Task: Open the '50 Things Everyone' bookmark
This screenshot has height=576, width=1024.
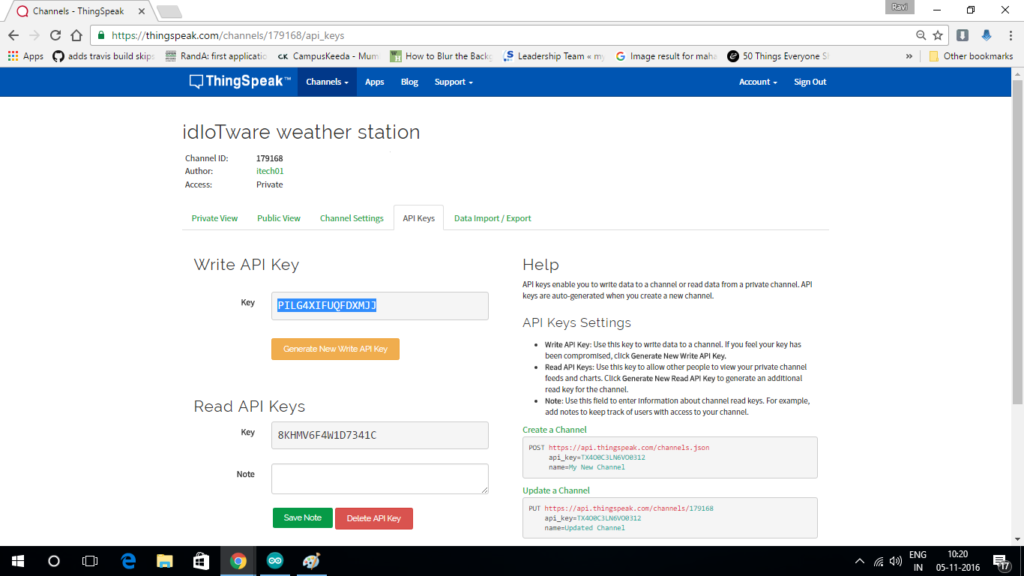Action: coord(778,56)
